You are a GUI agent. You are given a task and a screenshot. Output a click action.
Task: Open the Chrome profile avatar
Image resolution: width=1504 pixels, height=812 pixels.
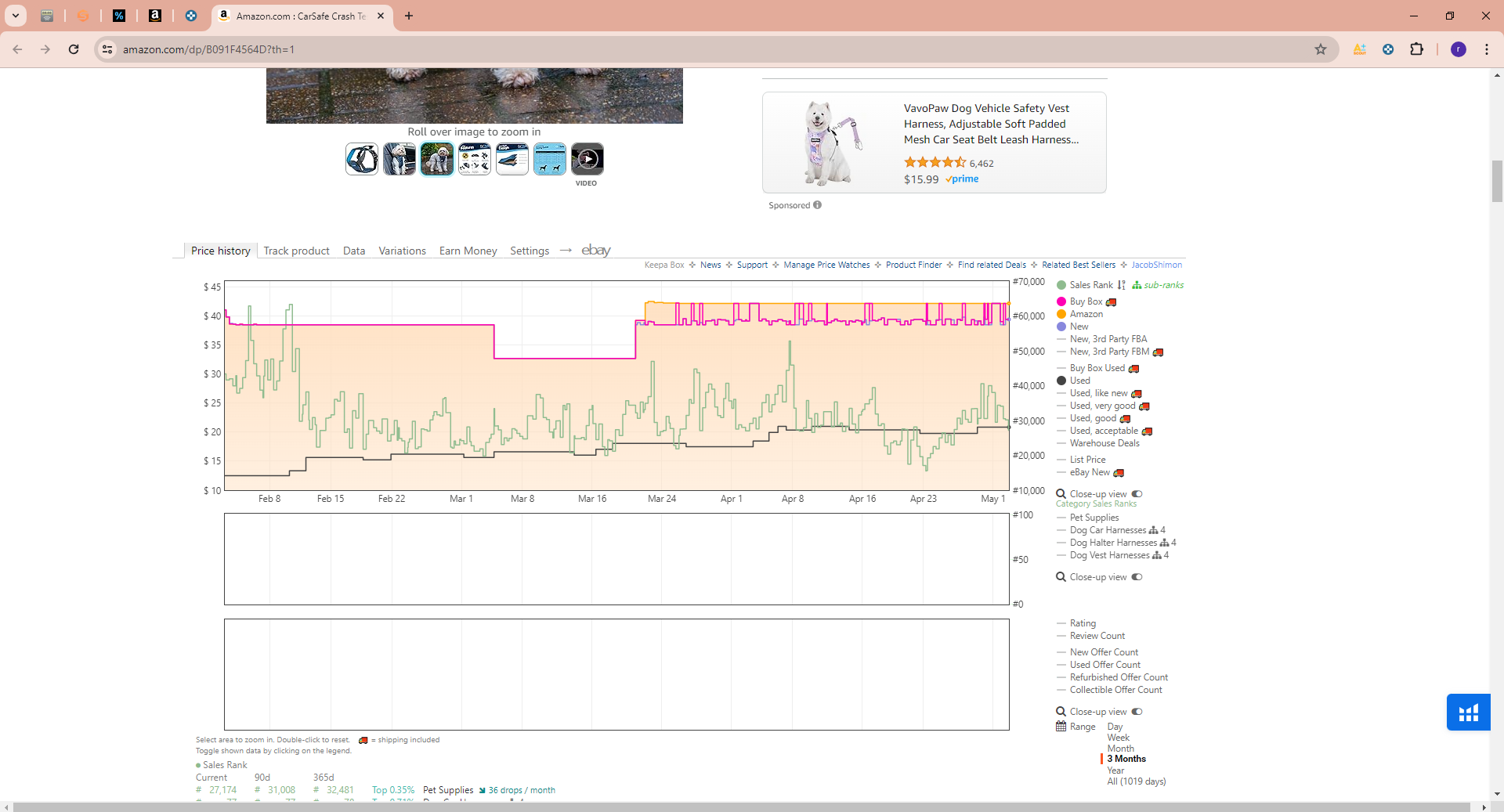click(1459, 49)
